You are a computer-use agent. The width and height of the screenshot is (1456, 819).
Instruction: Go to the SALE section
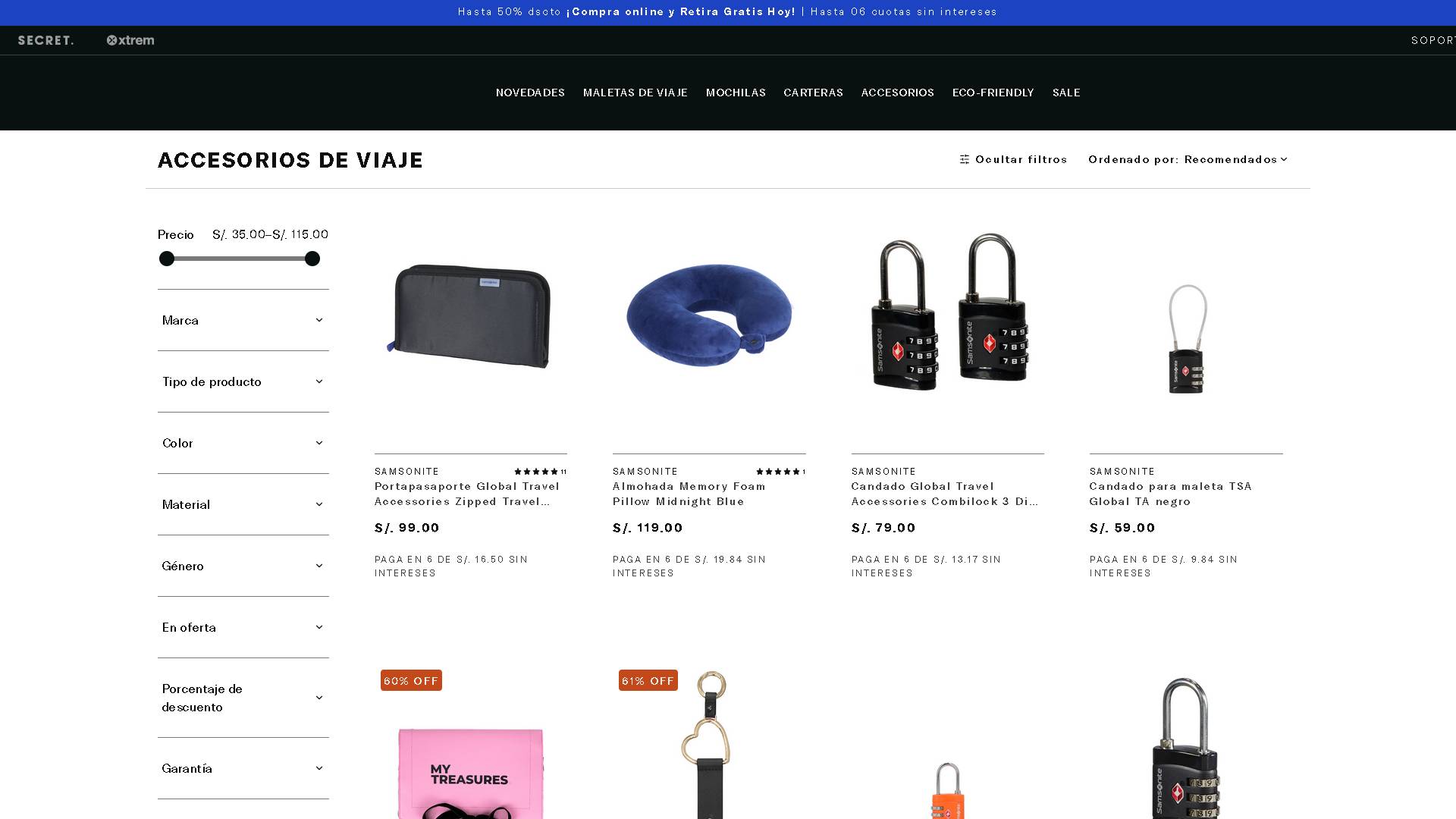[x=1066, y=93]
